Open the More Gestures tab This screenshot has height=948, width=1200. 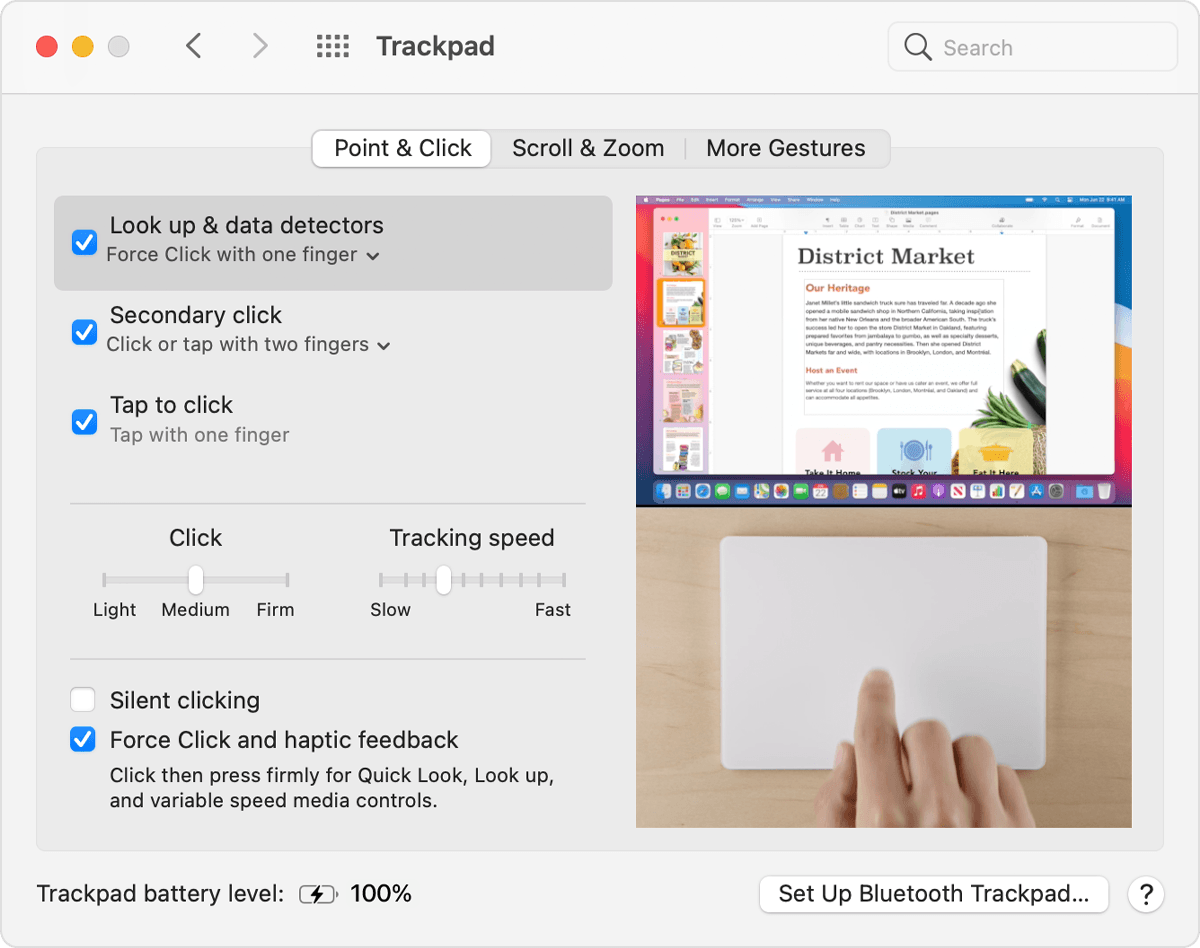point(786,147)
